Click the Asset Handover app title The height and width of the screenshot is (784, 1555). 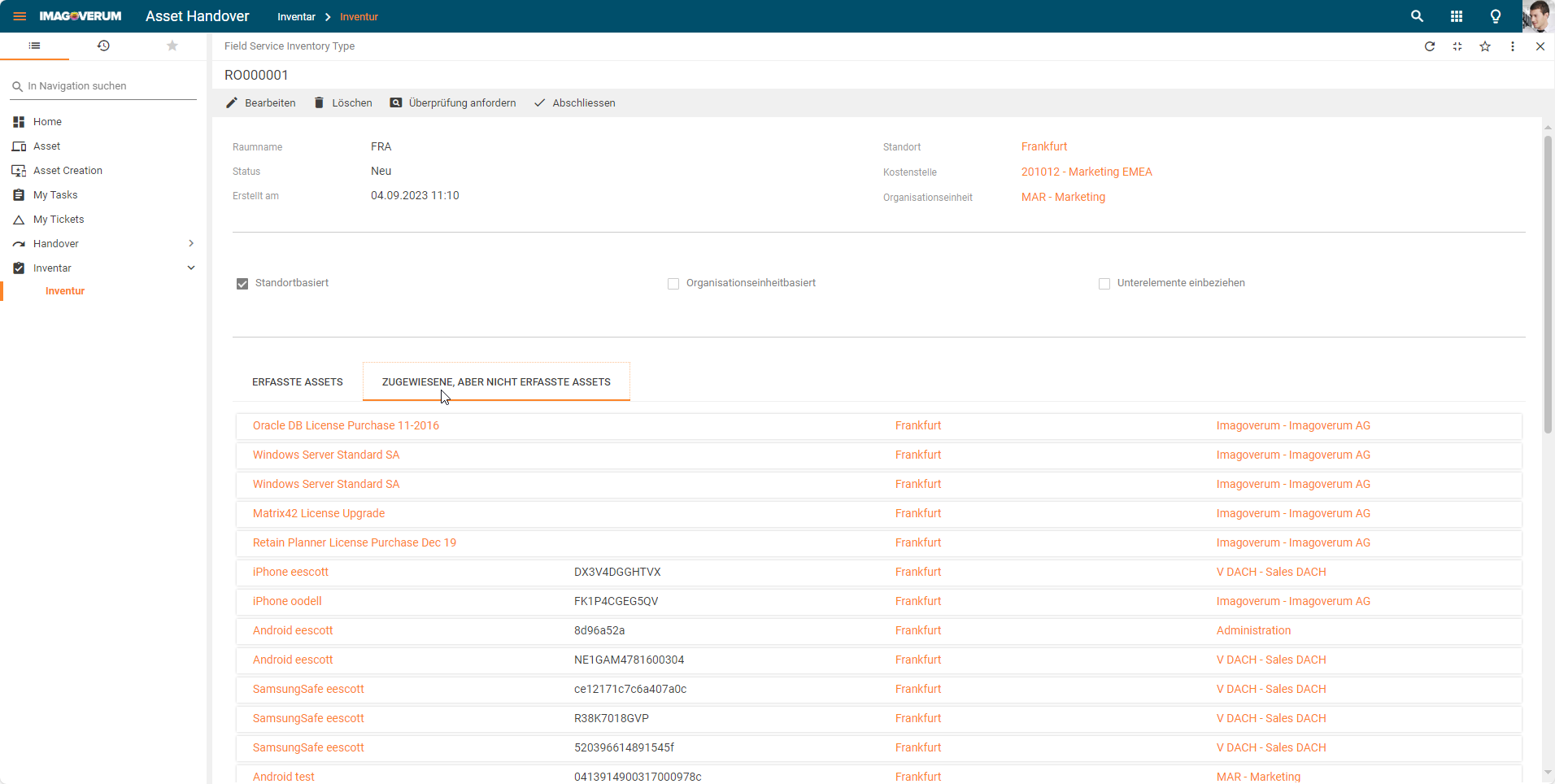pyautogui.click(x=198, y=16)
